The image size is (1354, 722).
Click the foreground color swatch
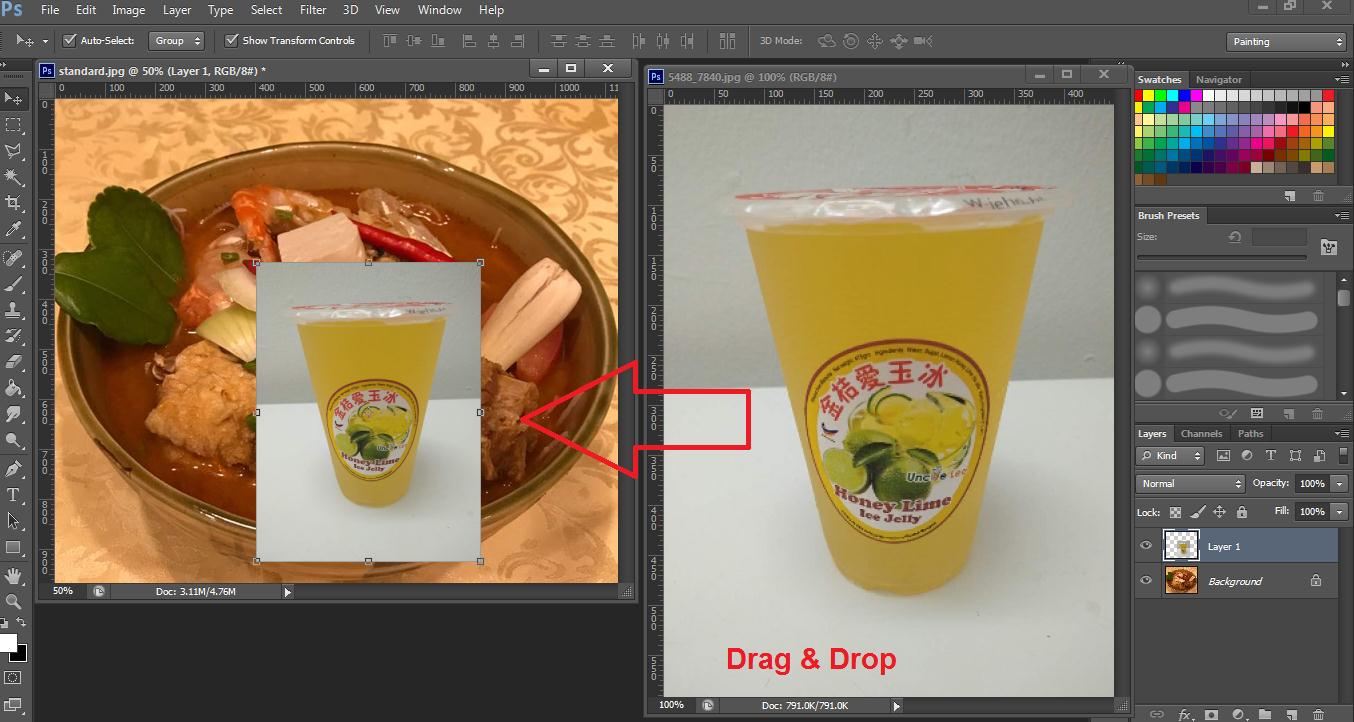point(7,642)
